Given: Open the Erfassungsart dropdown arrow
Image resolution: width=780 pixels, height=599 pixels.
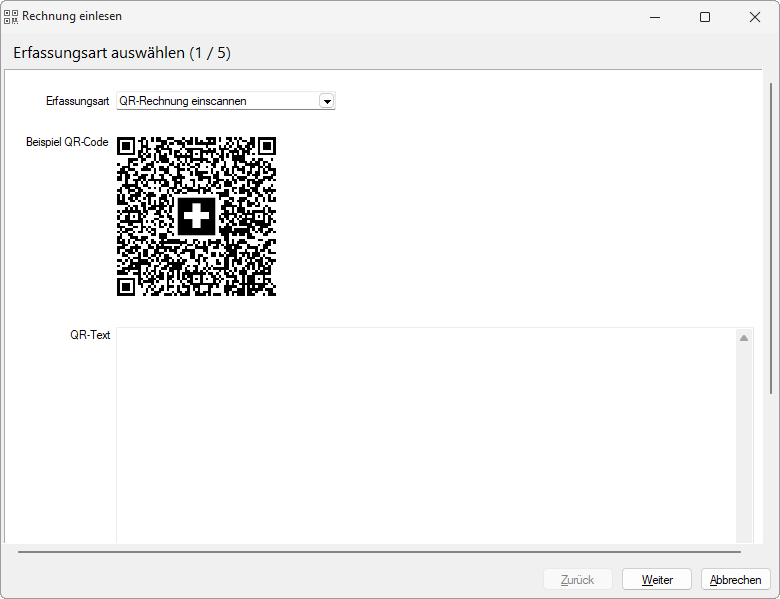Looking at the screenshot, I should coord(326,101).
